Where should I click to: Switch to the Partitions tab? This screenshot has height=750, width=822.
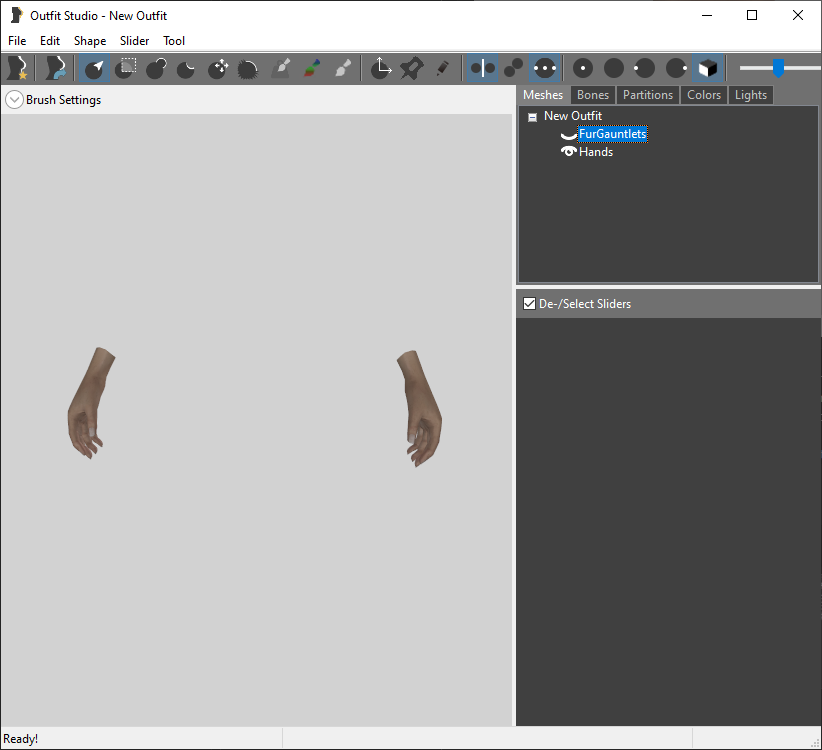coord(648,95)
